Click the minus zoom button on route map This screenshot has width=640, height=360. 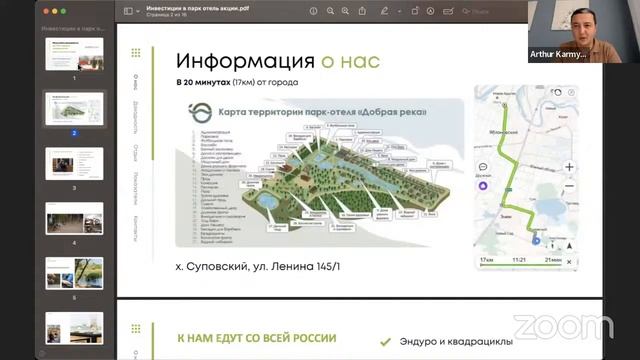click(569, 186)
